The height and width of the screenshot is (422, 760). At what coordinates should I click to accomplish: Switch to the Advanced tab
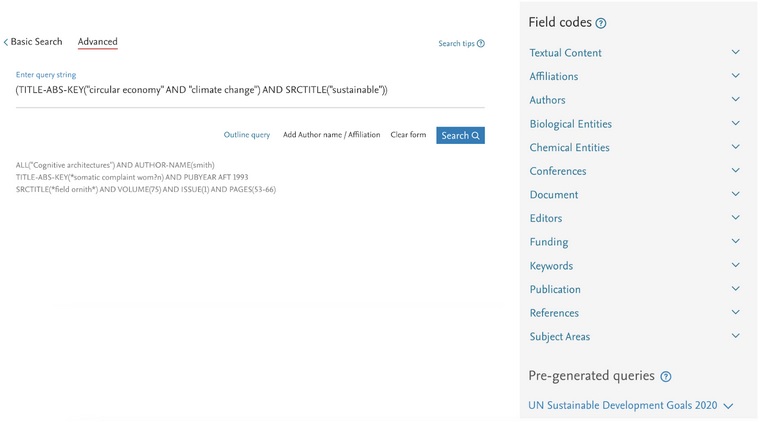coord(97,42)
